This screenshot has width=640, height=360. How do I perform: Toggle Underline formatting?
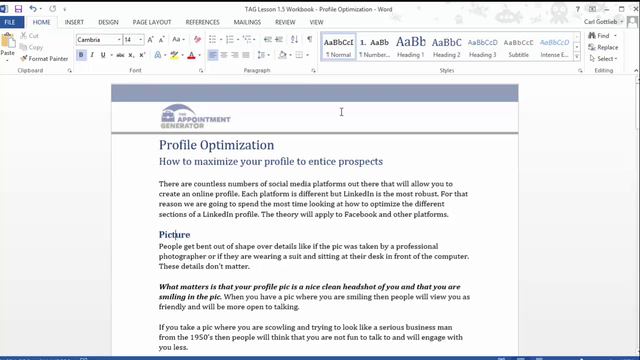103,55
